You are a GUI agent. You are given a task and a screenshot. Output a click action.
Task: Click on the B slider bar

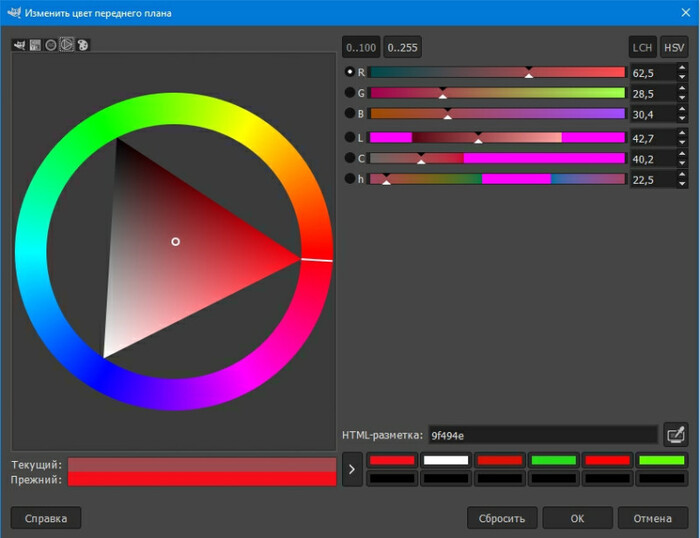(x=497, y=113)
